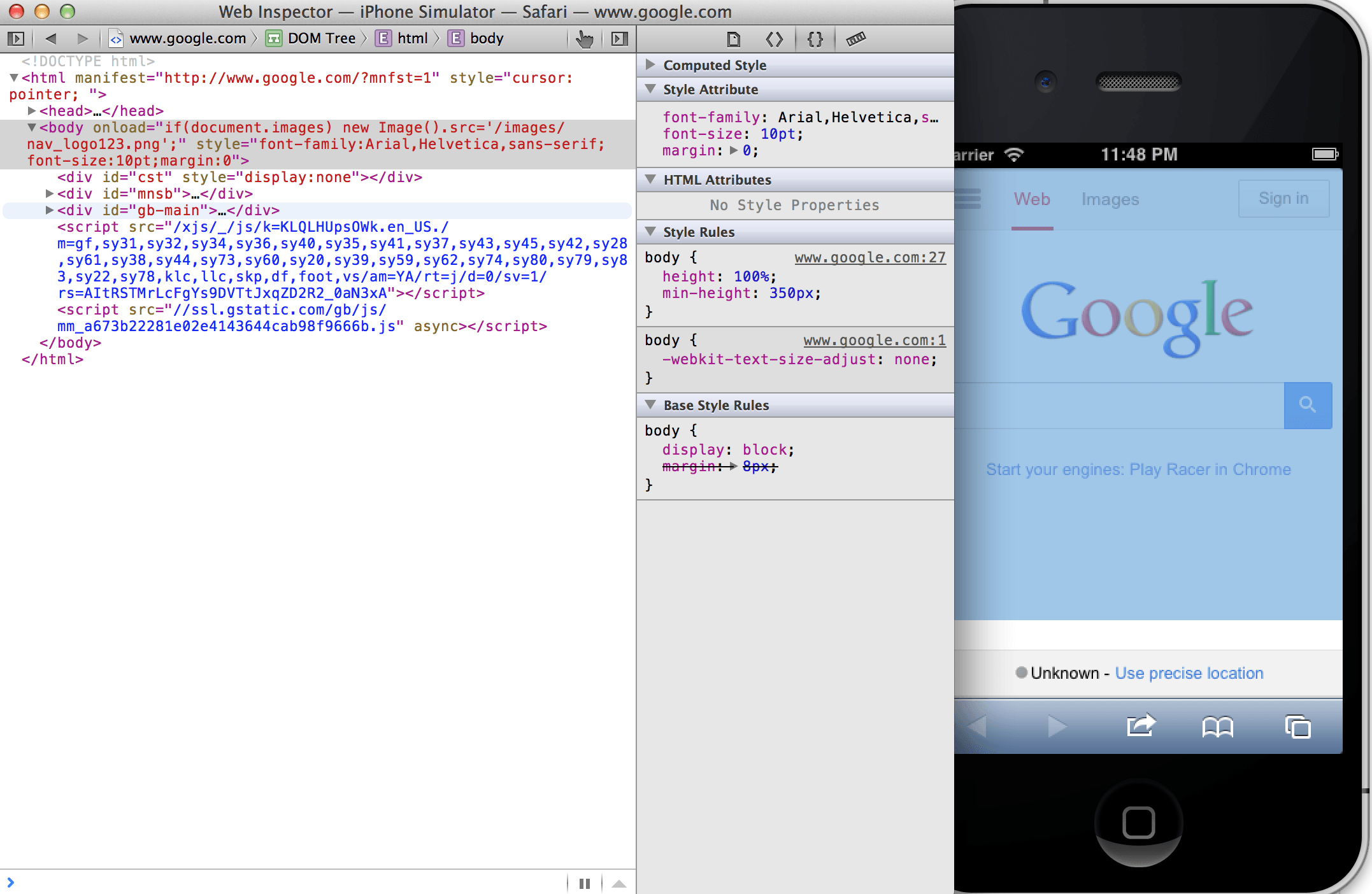Viewport: 1372px width, 894px height.
Task: Select DOM Tree in the breadcrumb path
Action: [x=311, y=38]
